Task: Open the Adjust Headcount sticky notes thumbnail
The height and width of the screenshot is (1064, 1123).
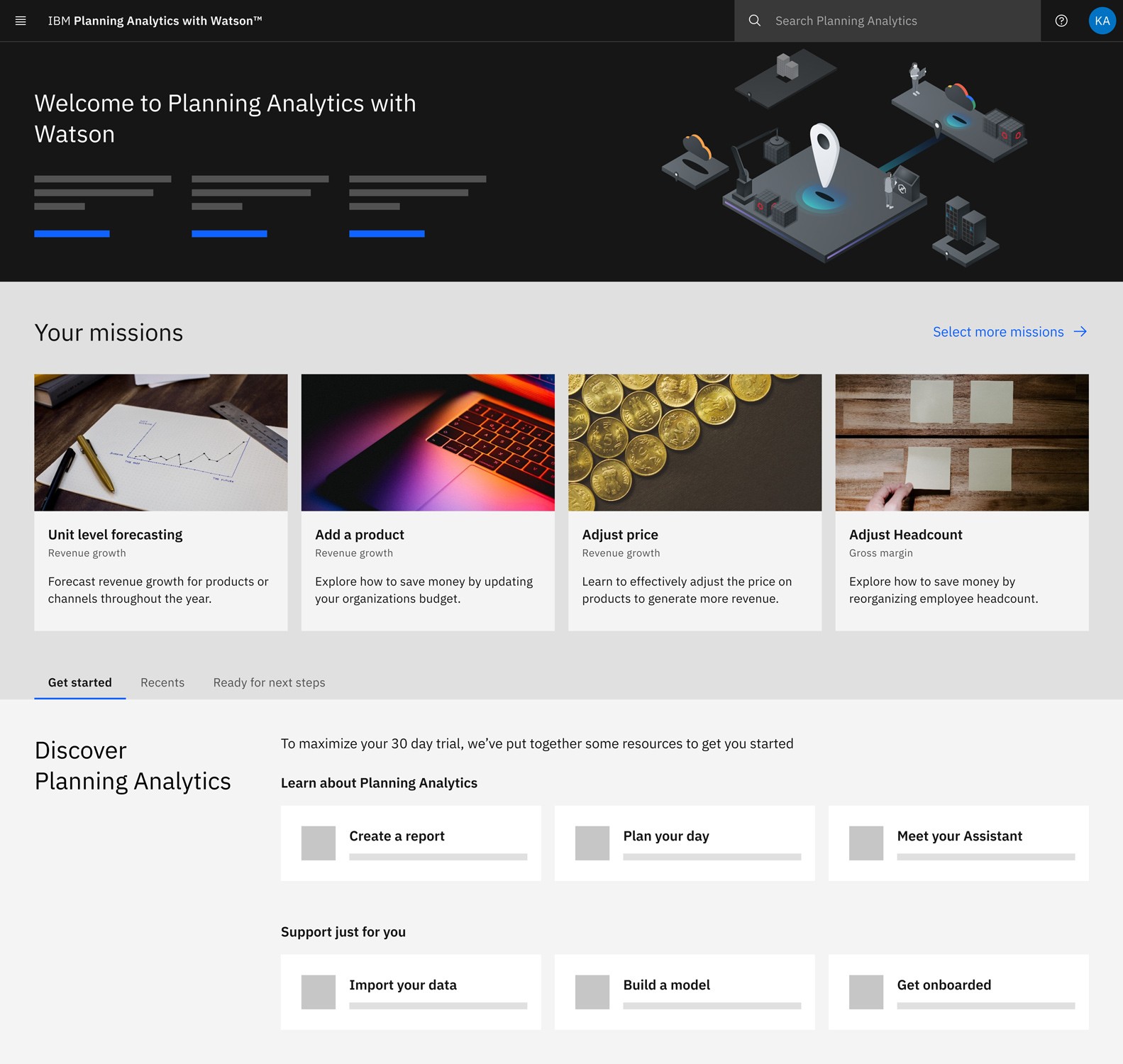Action: 962,443
